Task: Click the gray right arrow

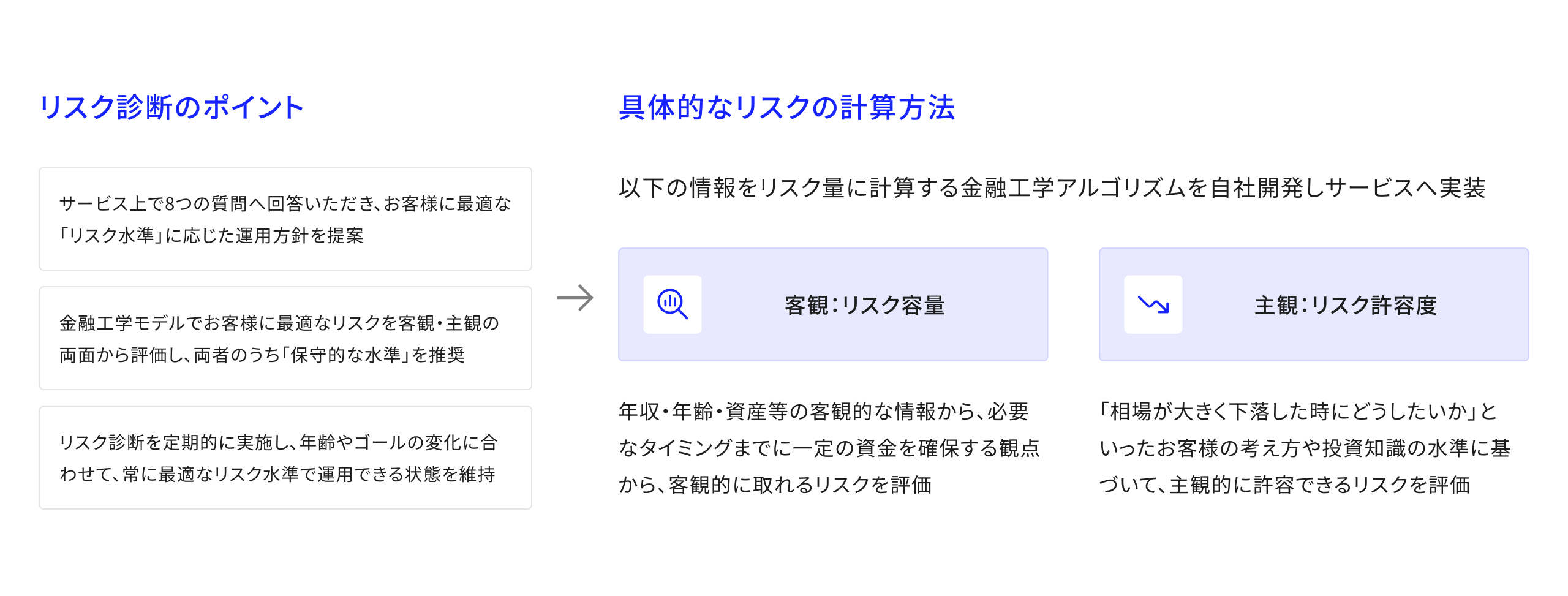Action: [x=575, y=298]
